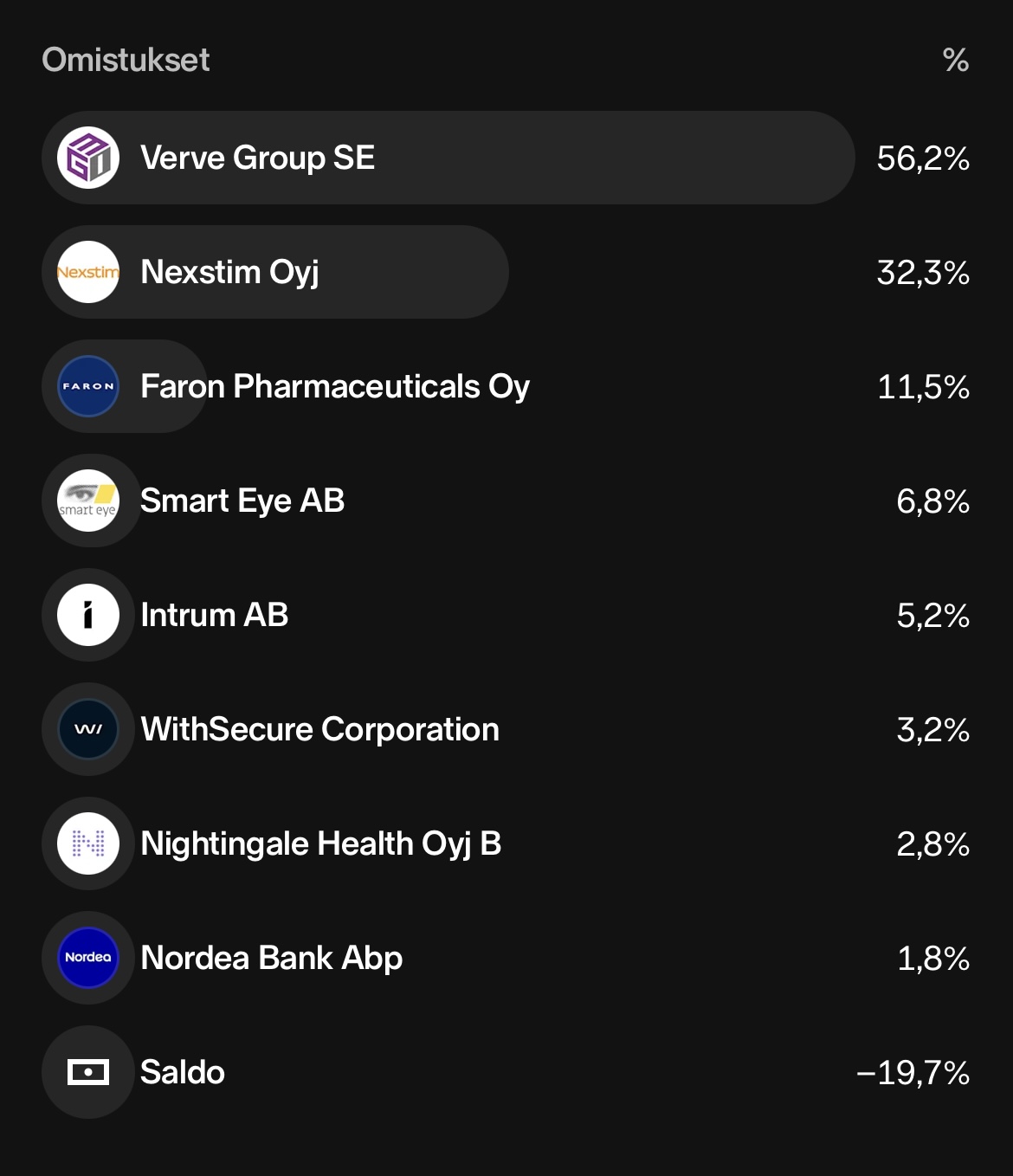Select WithSecure Corporation name
Viewport: 1013px width, 1176px height.
pyautogui.click(x=319, y=729)
